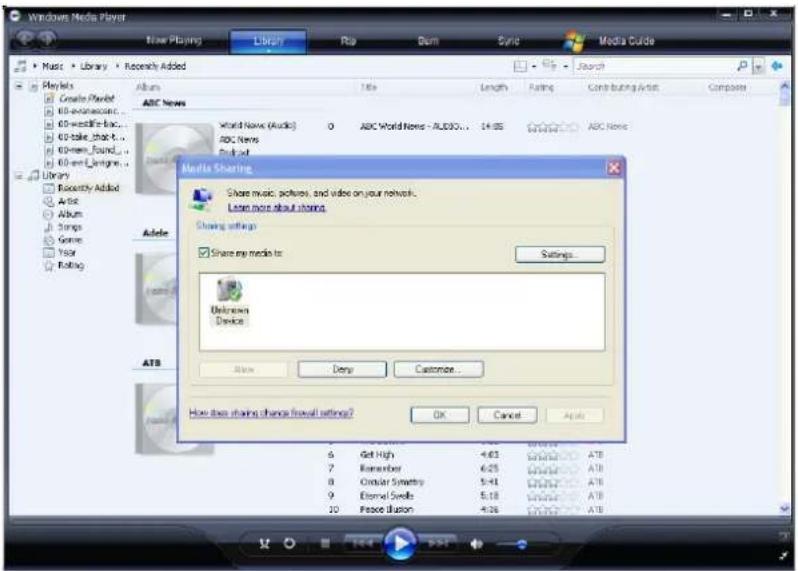Toggle shuffle playback
The height and width of the screenshot is (571, 798).
264,544
